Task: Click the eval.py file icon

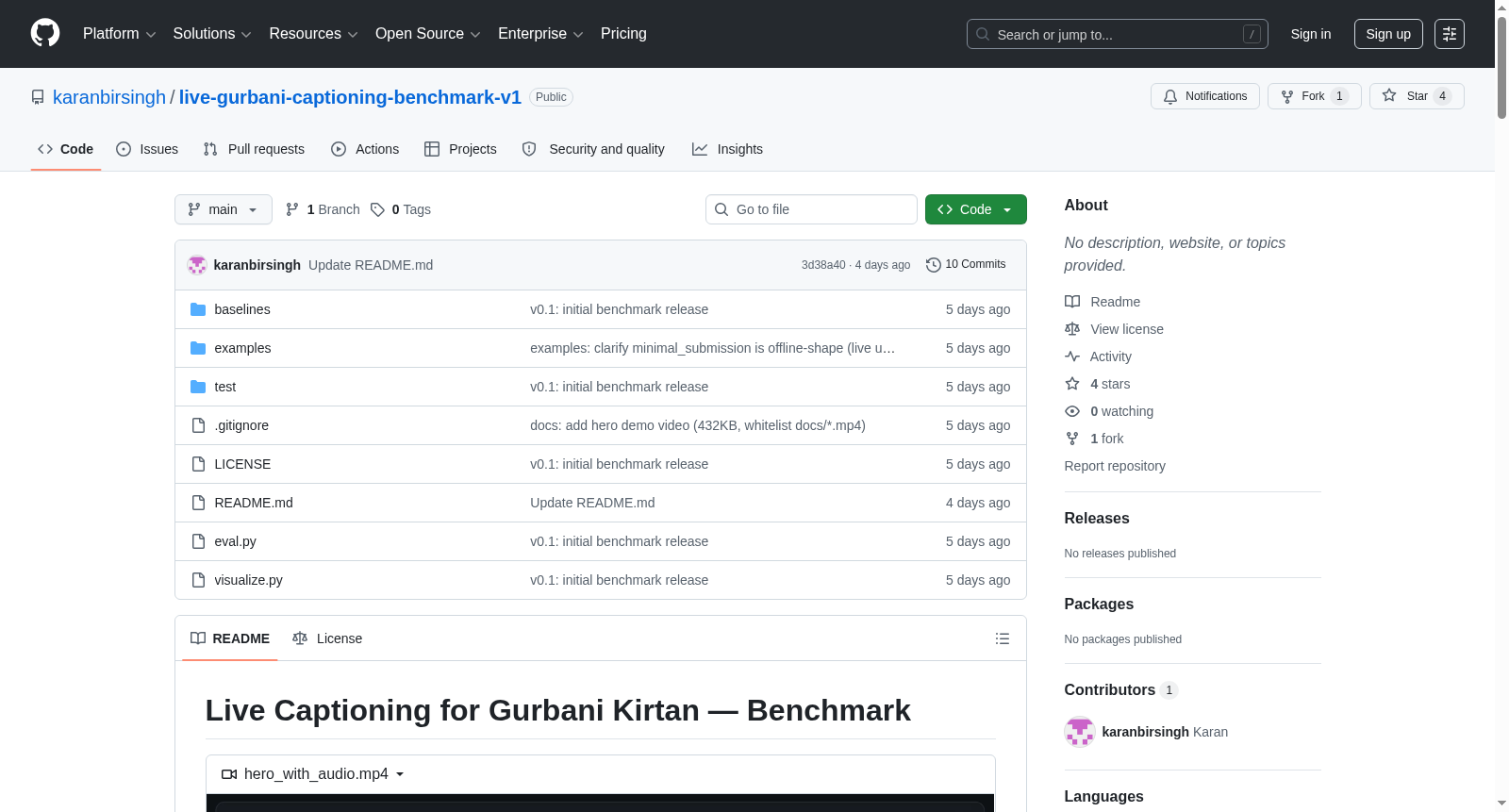Action: tap(198, 541)
